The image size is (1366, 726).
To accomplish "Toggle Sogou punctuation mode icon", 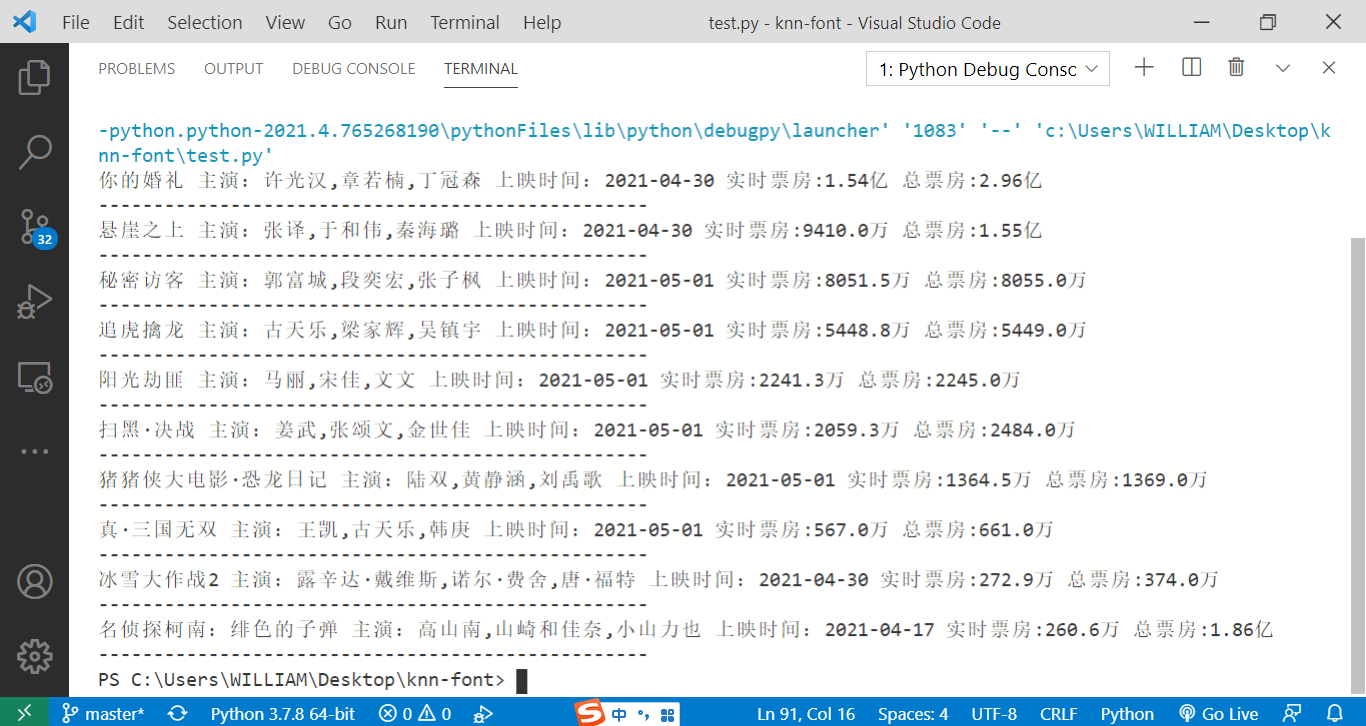I will [x=644, y=714].
